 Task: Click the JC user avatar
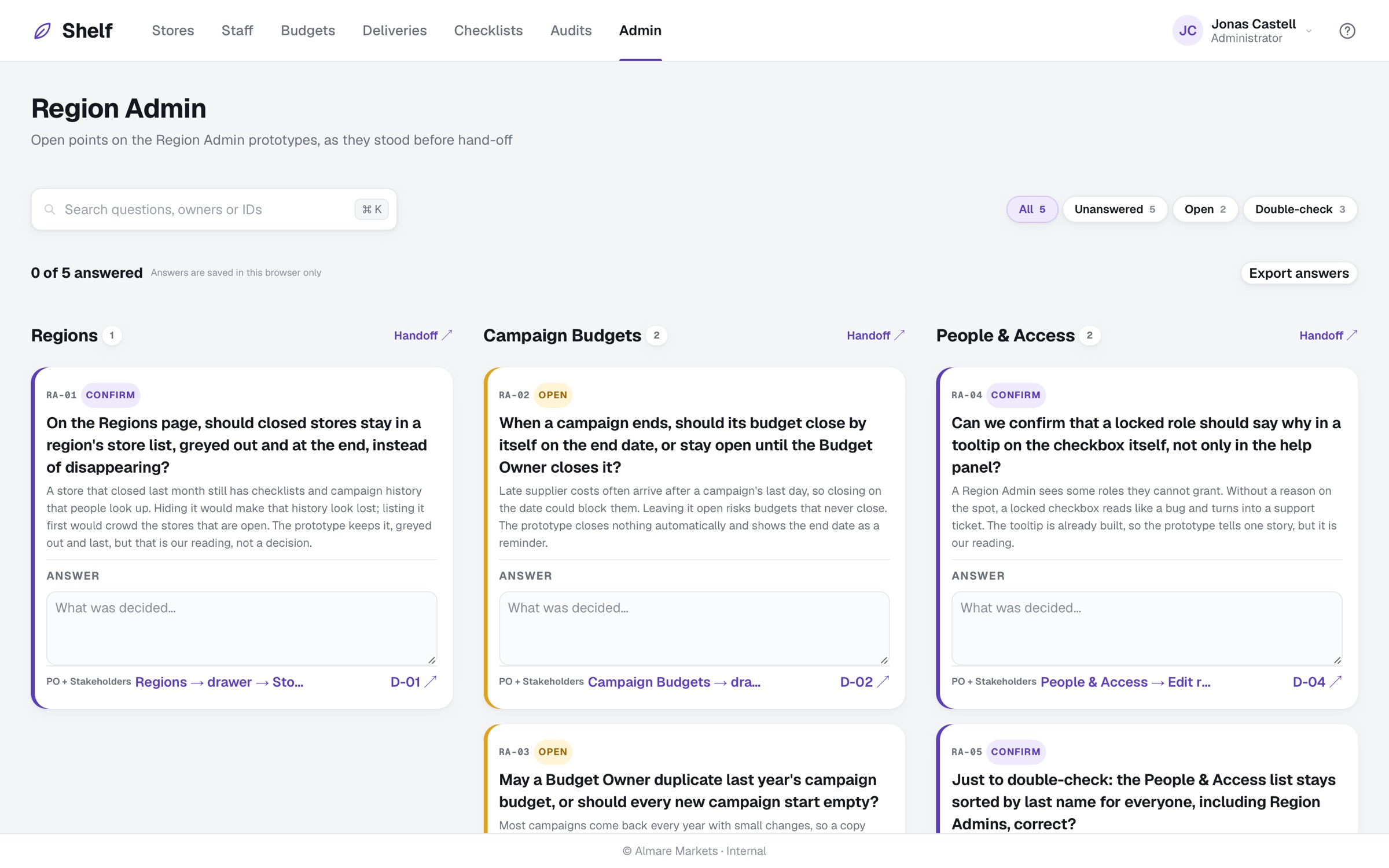click(1188, 31)
